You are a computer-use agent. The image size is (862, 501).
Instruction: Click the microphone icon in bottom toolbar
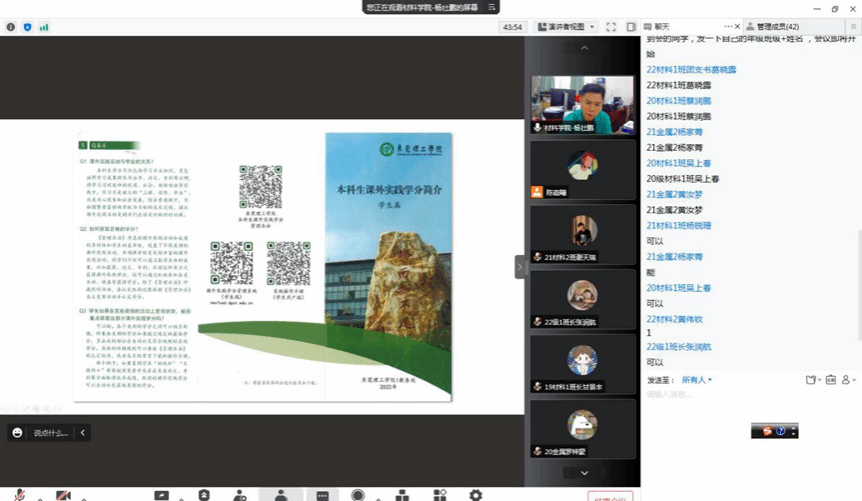click(x=19, y=495)
